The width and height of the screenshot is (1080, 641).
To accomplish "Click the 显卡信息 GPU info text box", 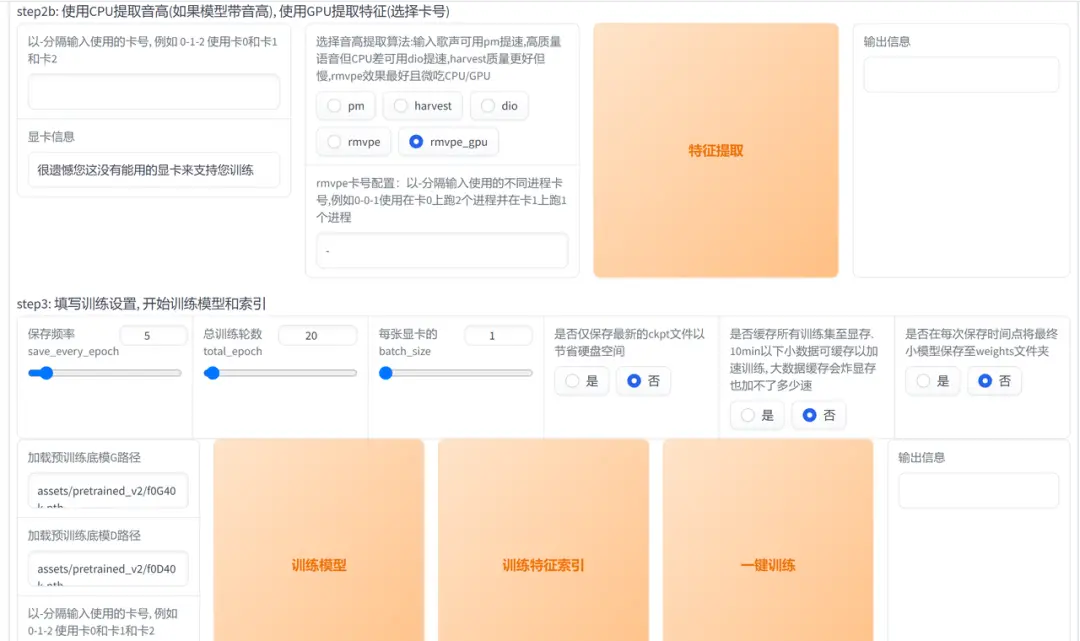I will click(x=154, y=170).
